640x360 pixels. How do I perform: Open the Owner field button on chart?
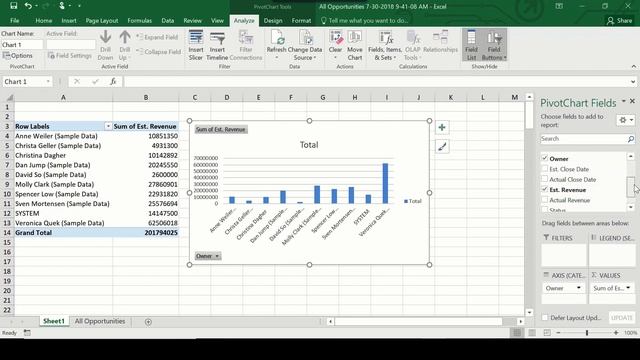point(208,256)
